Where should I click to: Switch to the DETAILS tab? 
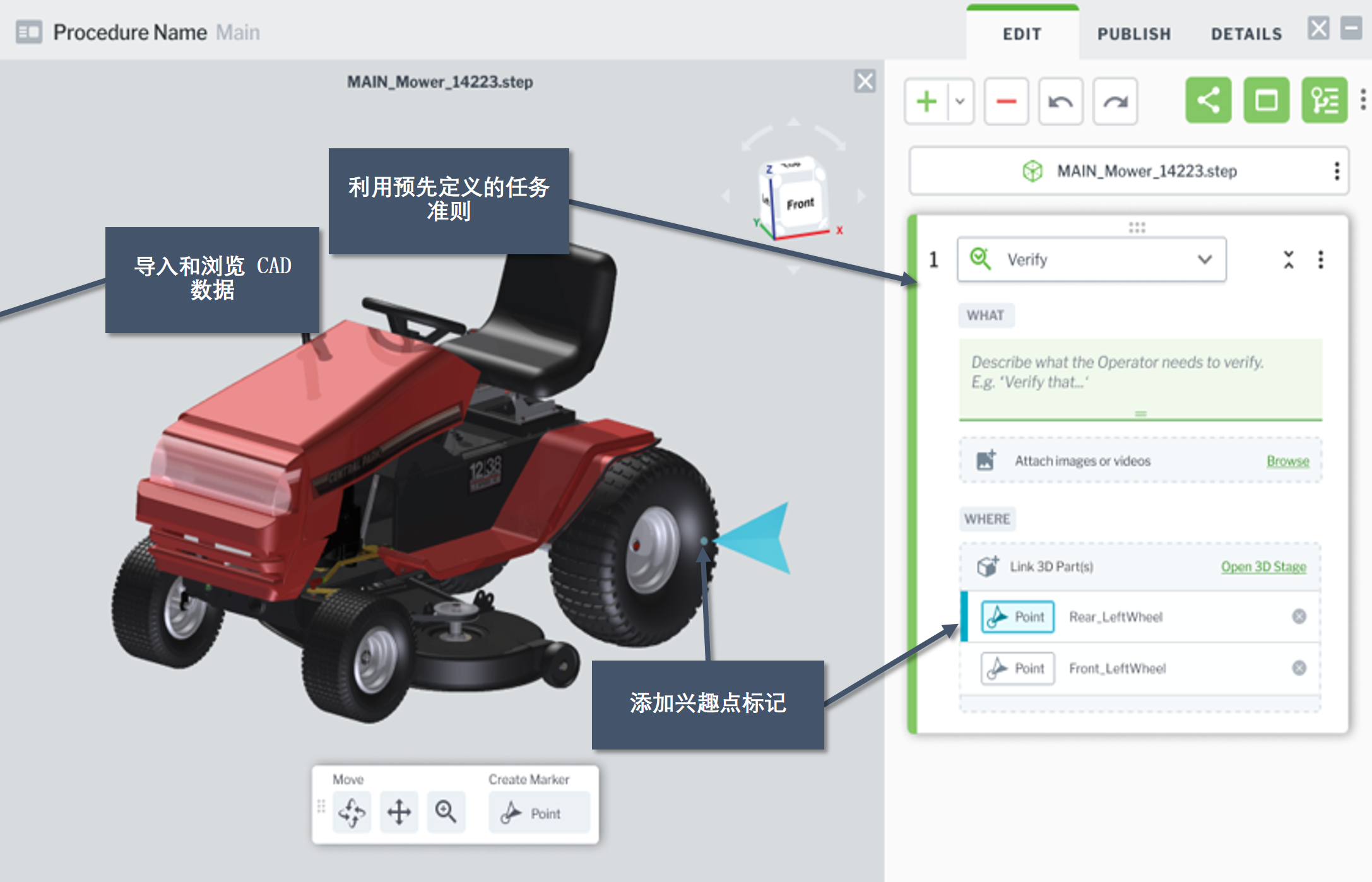pos(1246,34)
